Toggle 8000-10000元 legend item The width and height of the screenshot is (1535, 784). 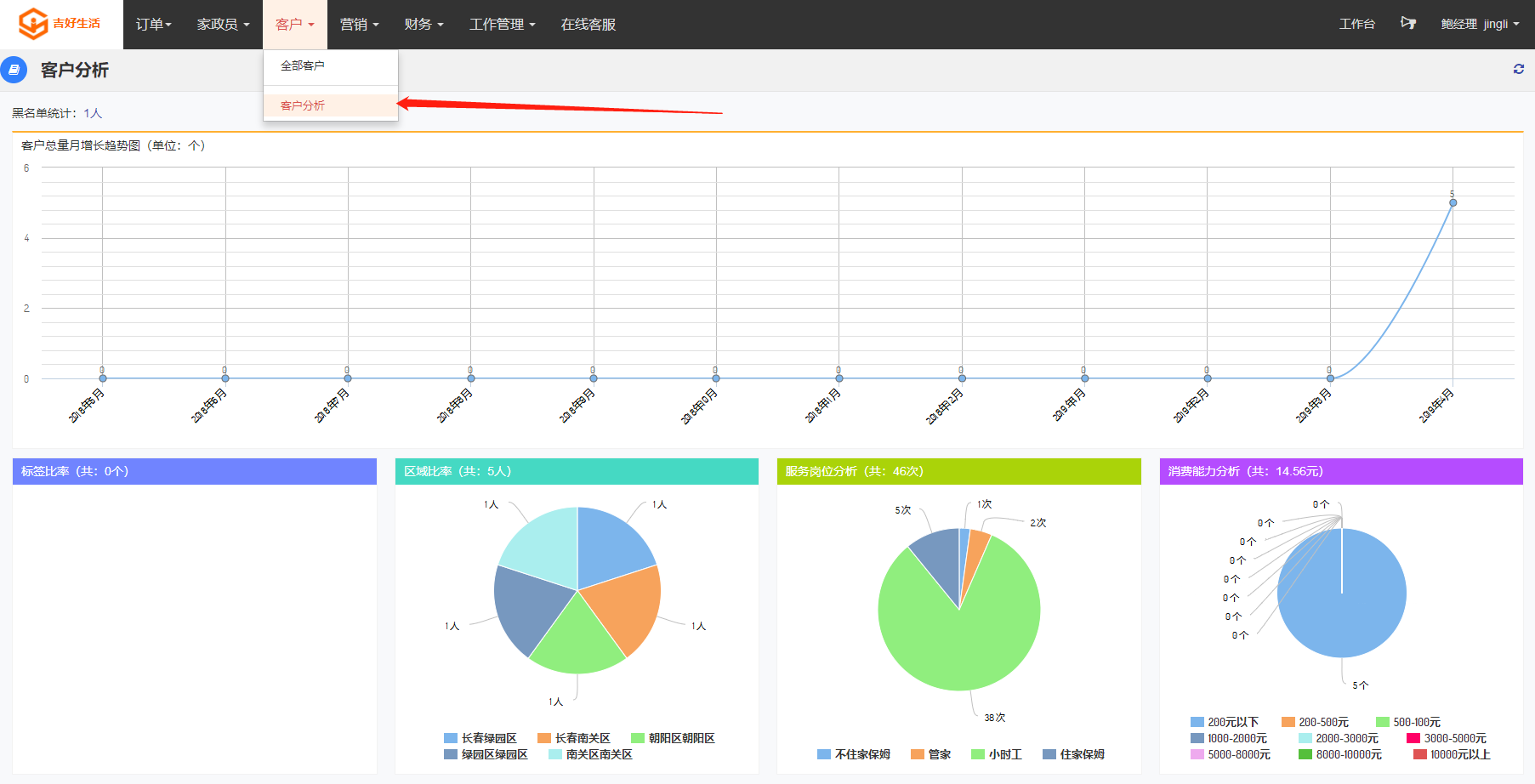point(1340,754)
